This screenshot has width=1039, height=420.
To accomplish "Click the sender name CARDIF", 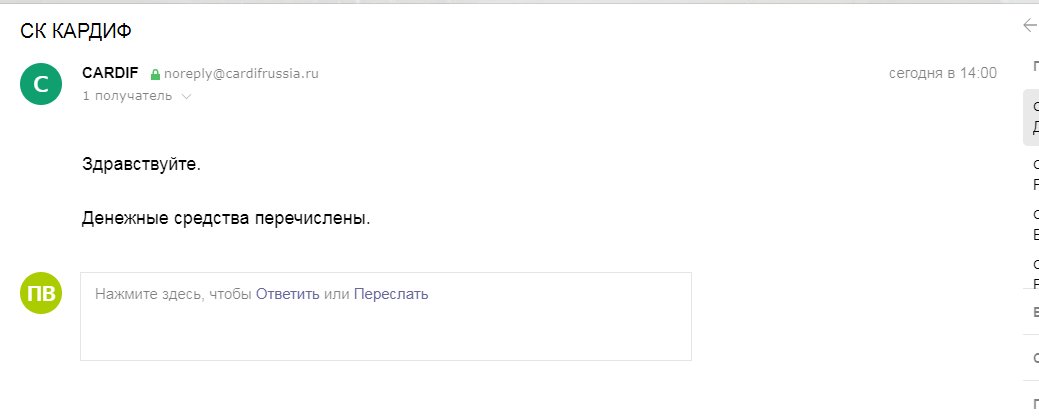I will (x=110, y=74).
